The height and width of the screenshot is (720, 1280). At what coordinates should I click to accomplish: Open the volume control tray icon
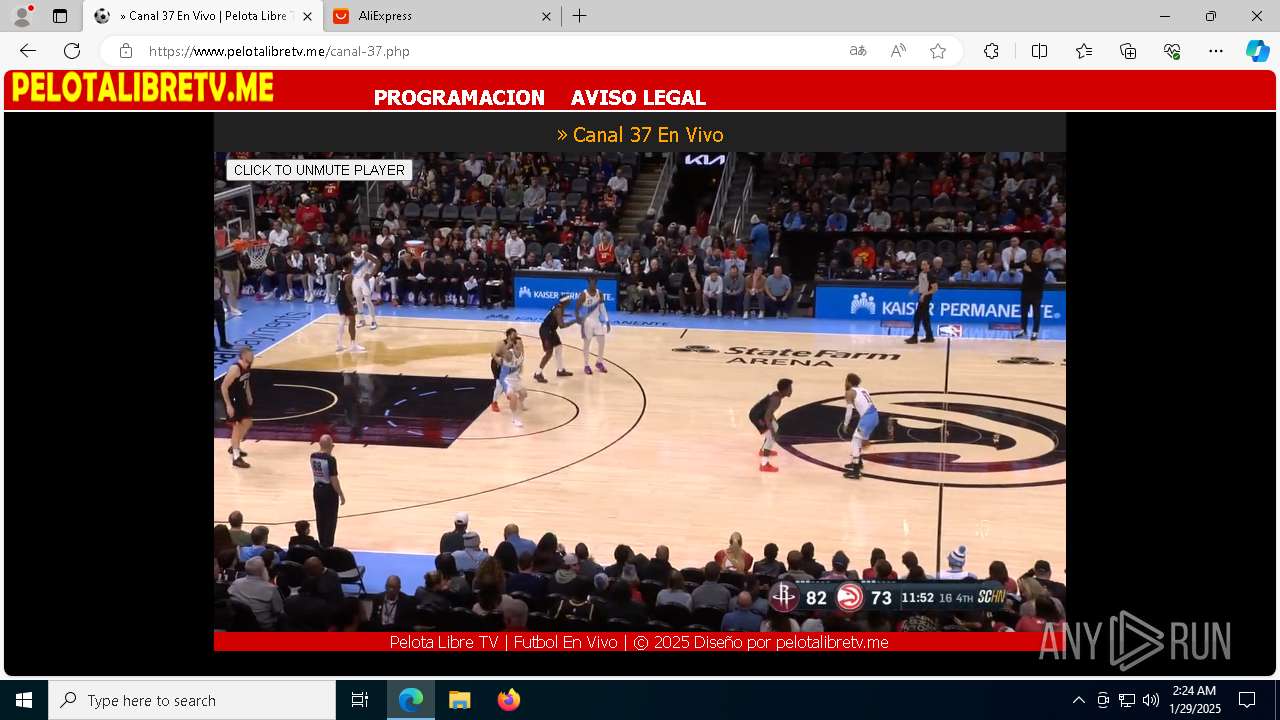point(1151,700)
